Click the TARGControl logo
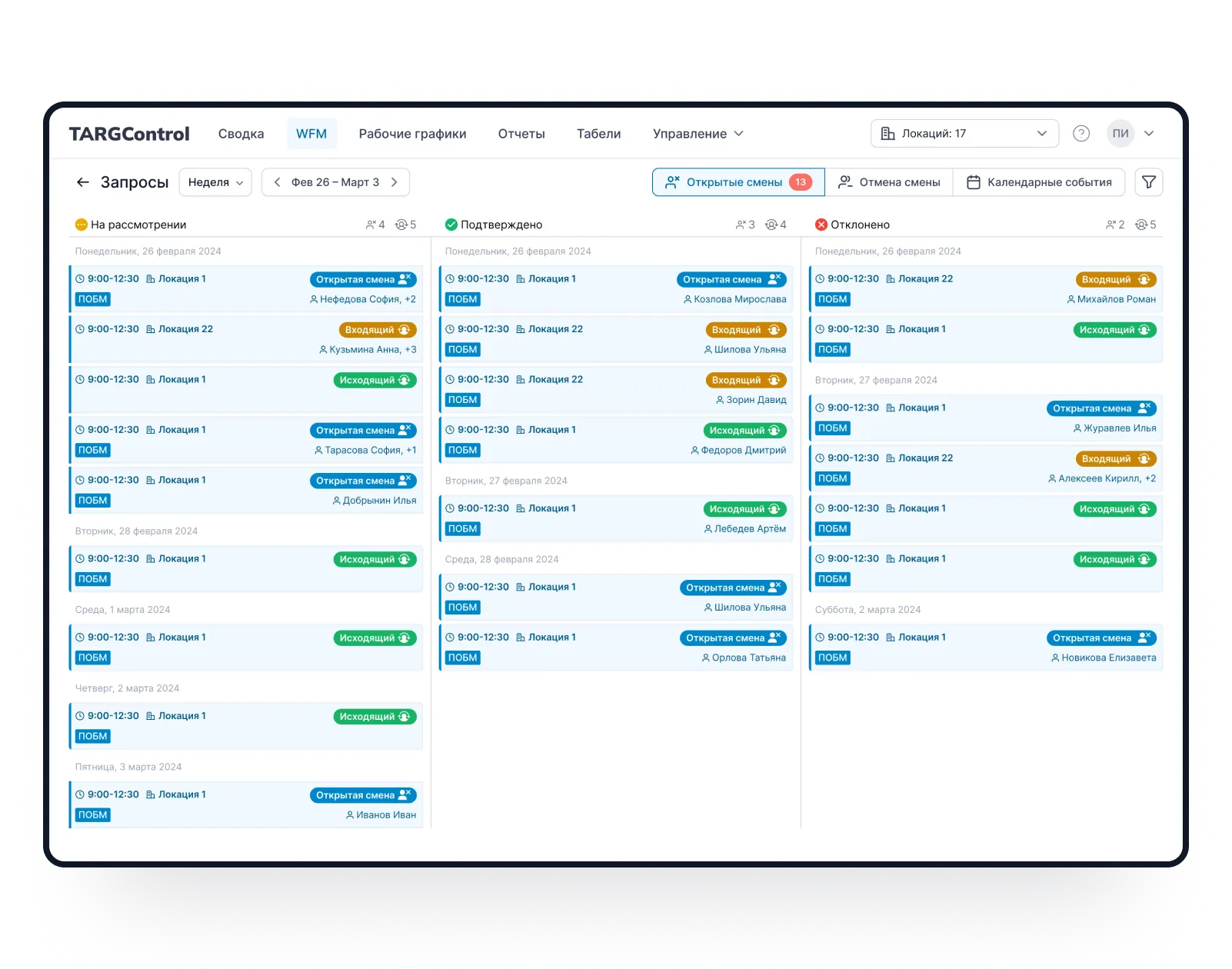This screenshot has width=1232, height=969. point(129,134)
